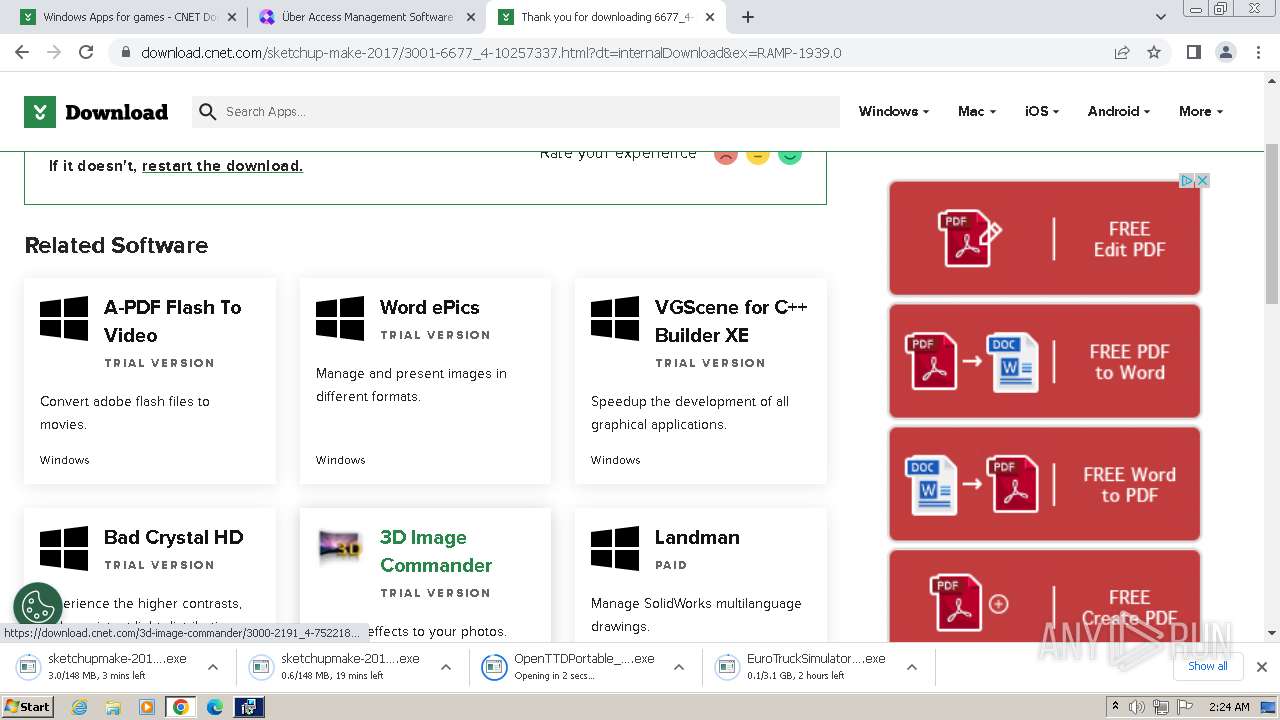Click the page vertical scrollbar
Image resolution: width=1280 pixels, height=720 pixels.
(x=1271, y=223)
